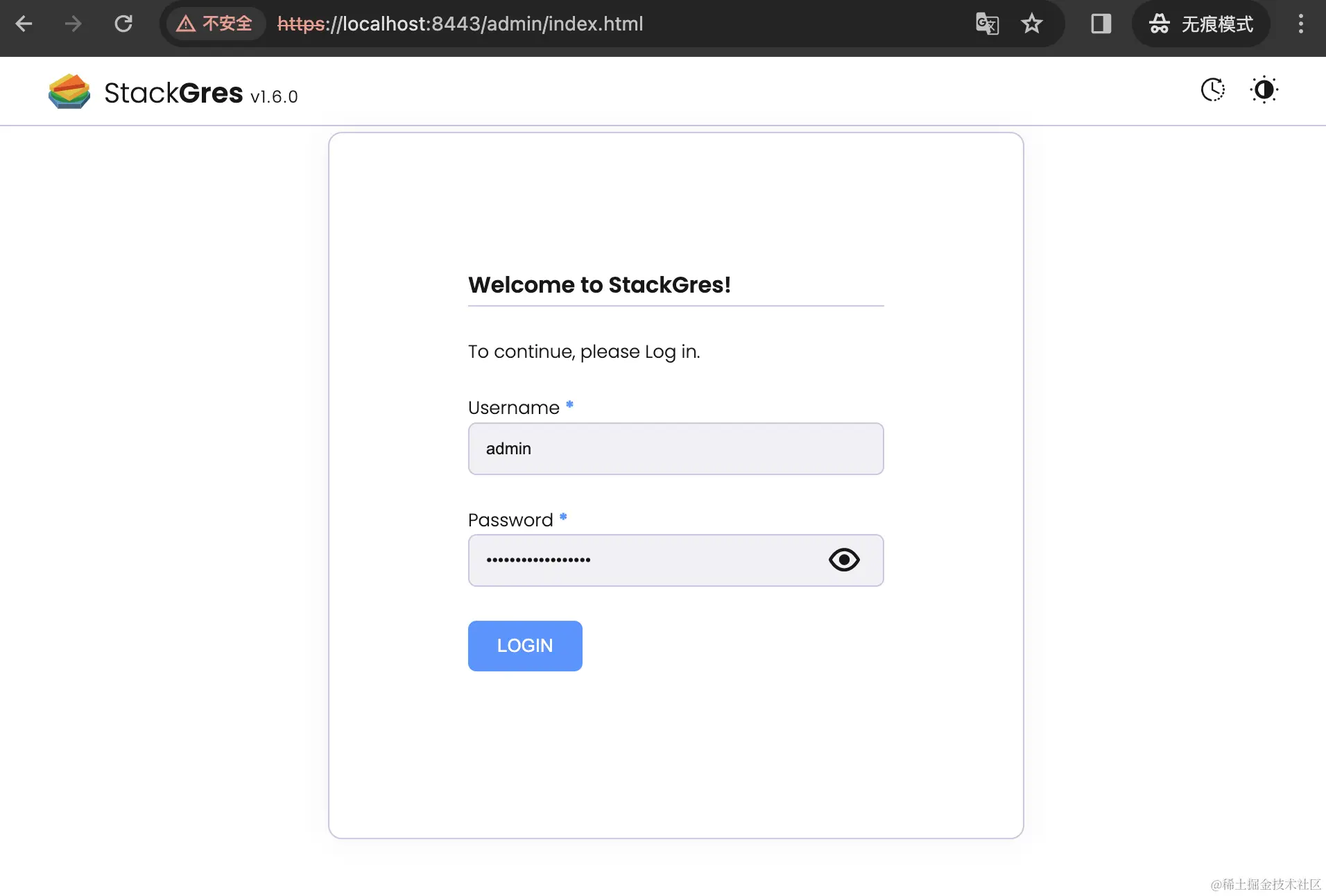Click the StackGres logo icon
1326x896 pixels.
point(69,92)
